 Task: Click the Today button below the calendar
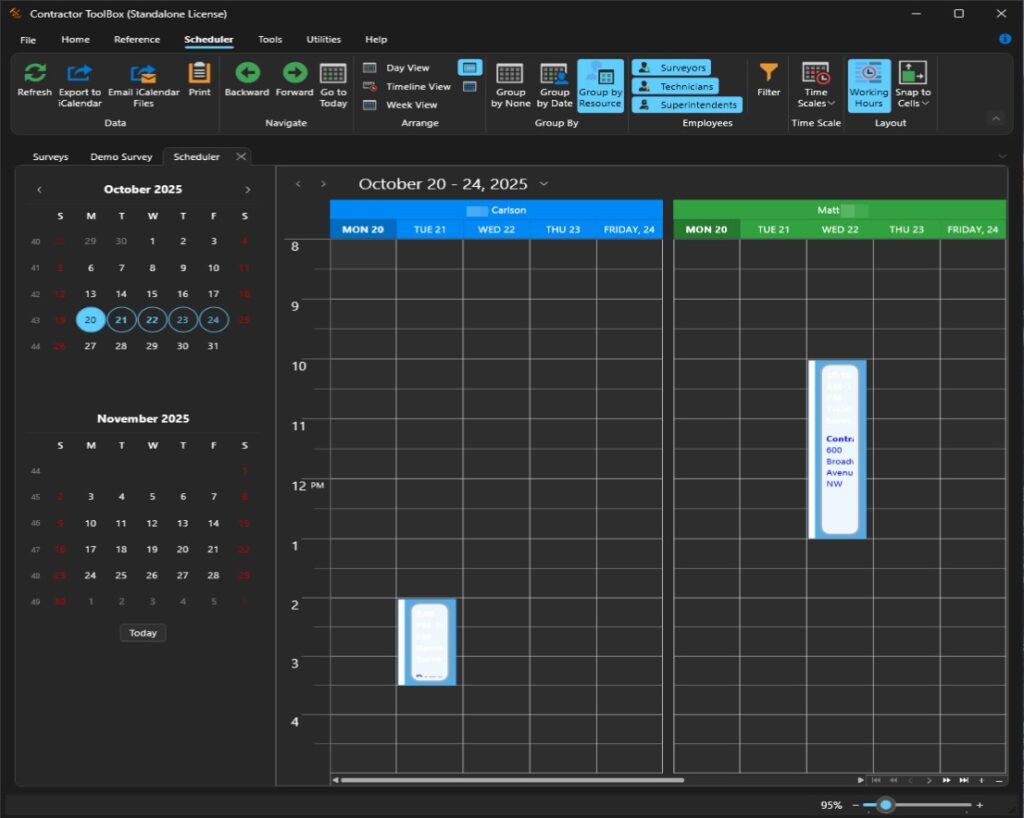tap(142, 632)
